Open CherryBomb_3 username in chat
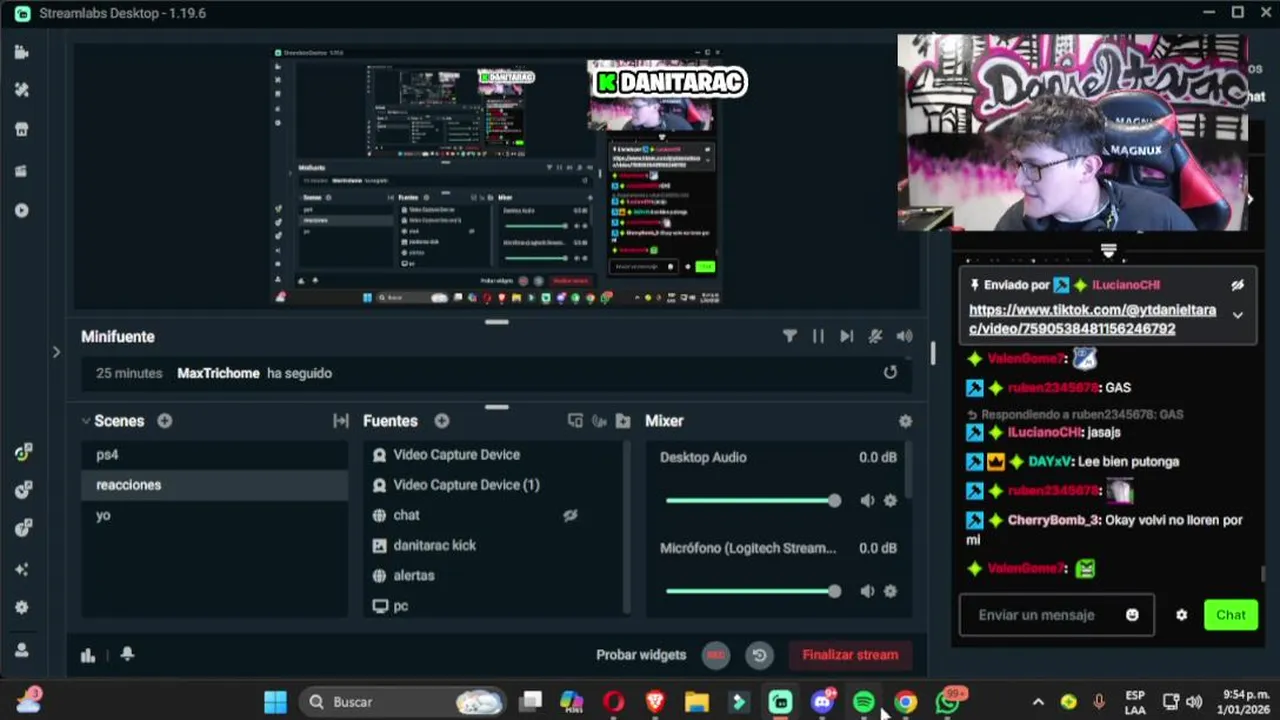1280x720 pixels. [x=1053, y=520]
